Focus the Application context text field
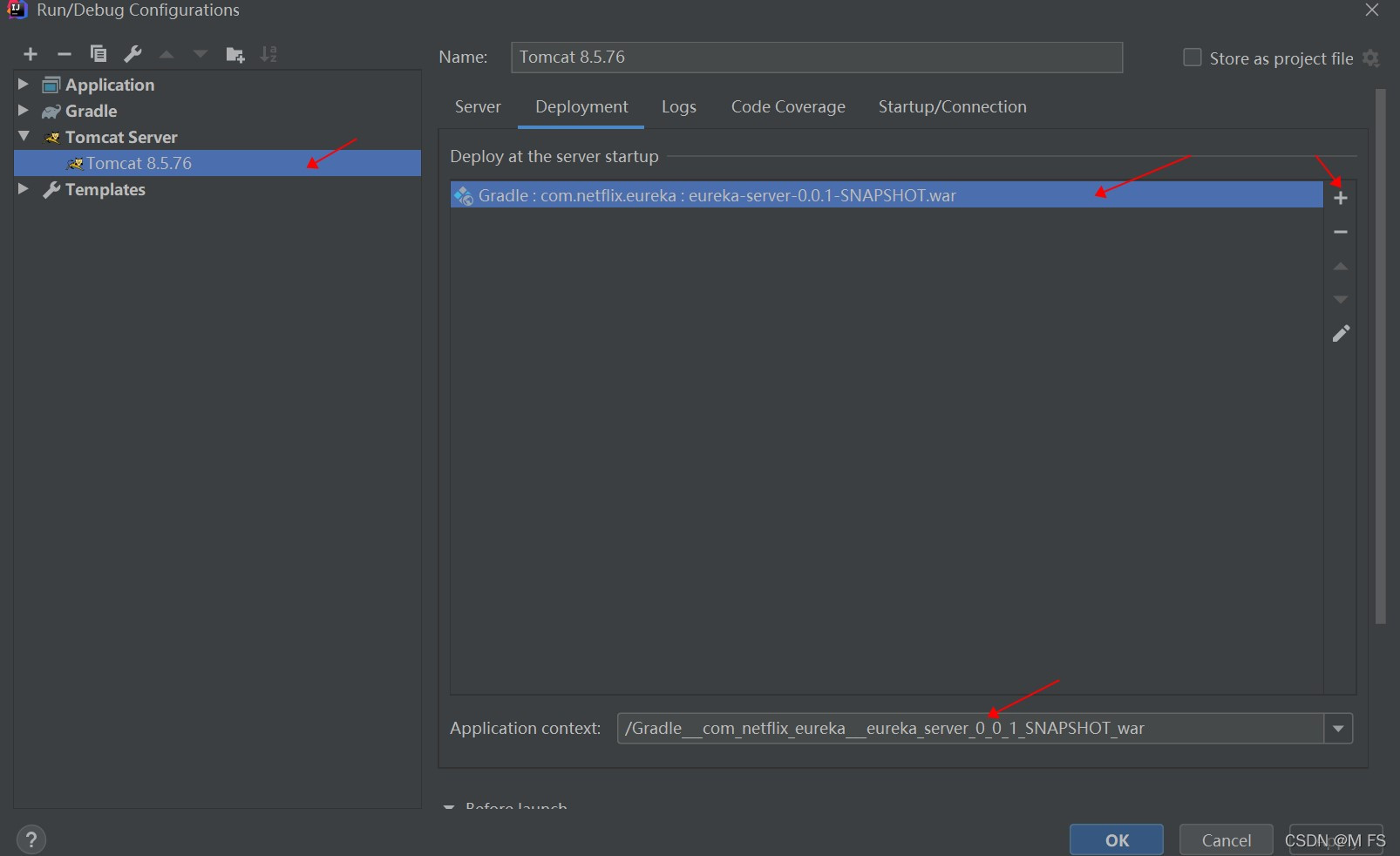The height and width of the screenshot is (856, 1400). [970, 729]
